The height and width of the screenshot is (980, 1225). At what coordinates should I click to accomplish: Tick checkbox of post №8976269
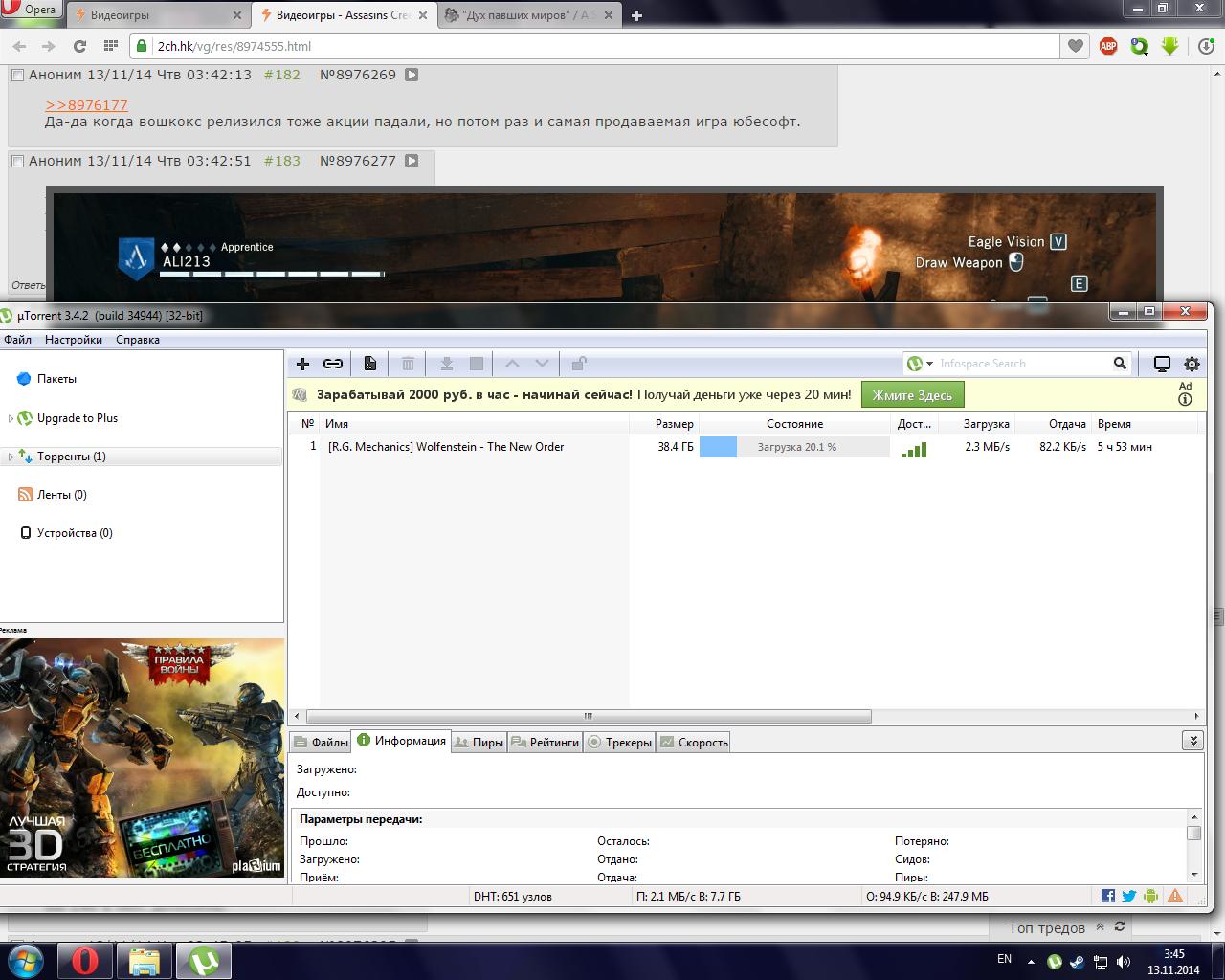tap(16, 75)
